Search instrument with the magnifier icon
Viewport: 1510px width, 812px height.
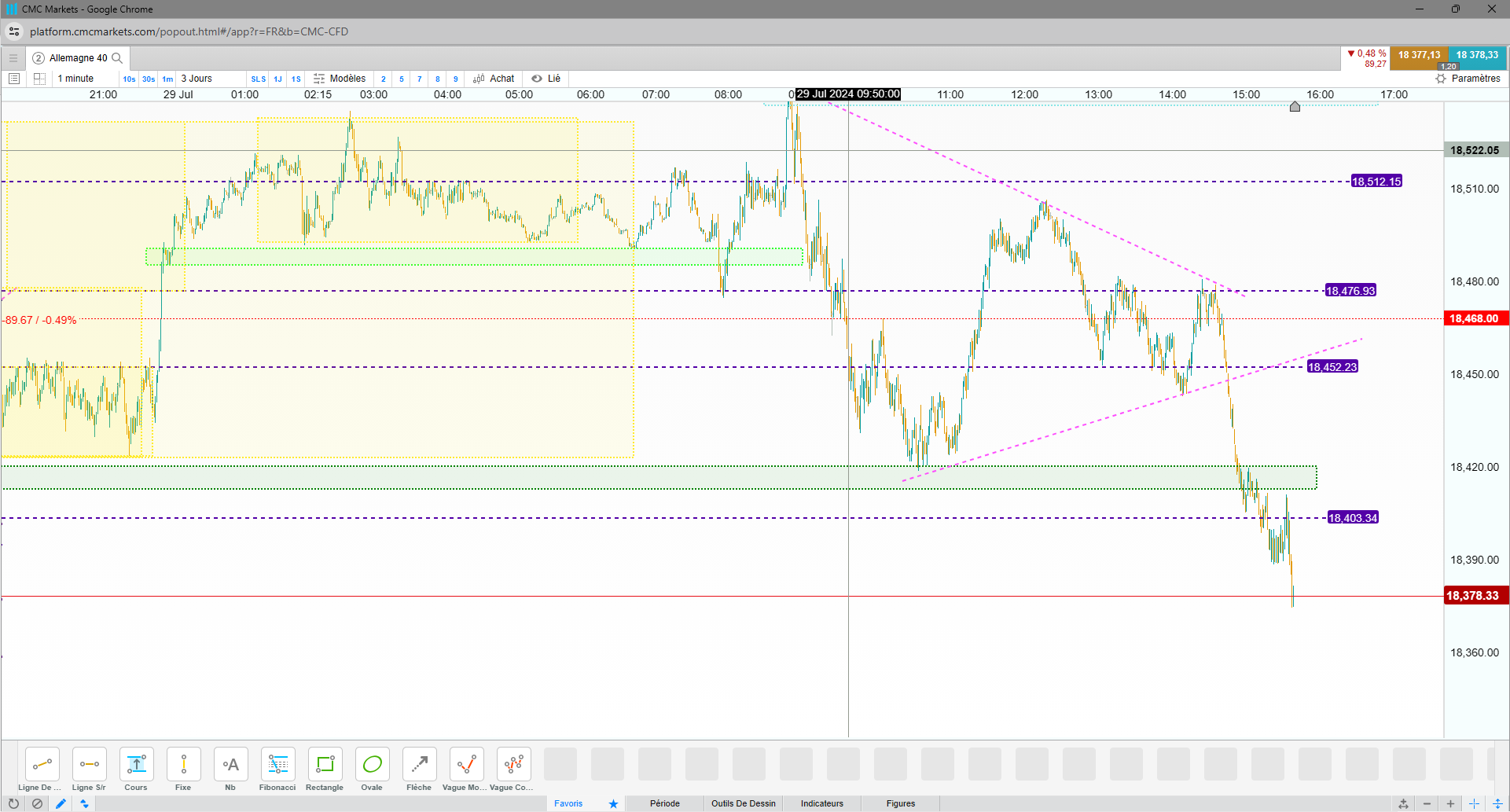click(117, 58)
